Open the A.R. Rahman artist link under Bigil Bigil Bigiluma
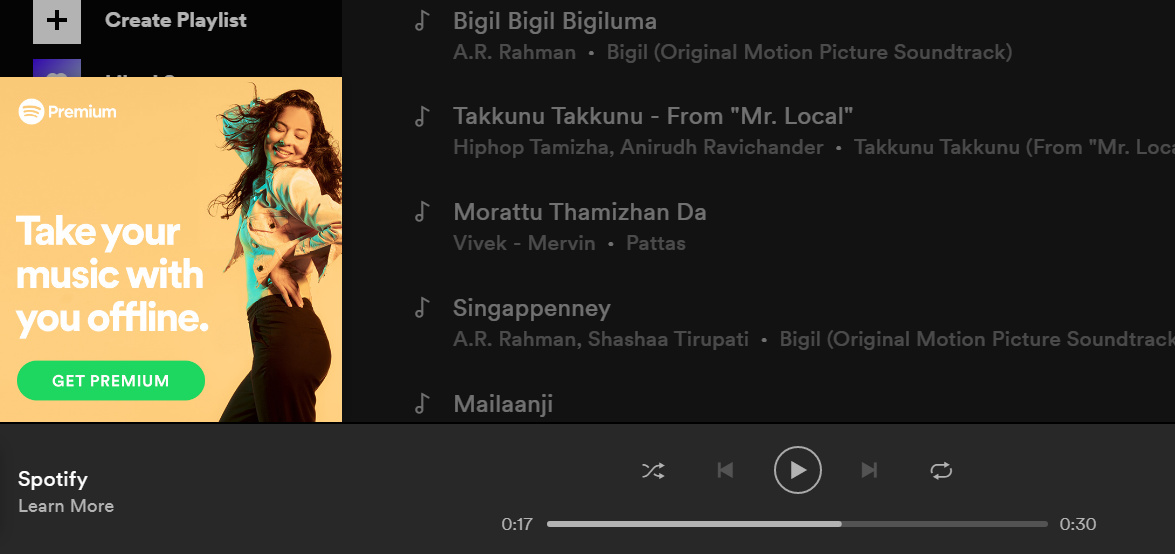 pyautogui.click(x=515, y=52)
